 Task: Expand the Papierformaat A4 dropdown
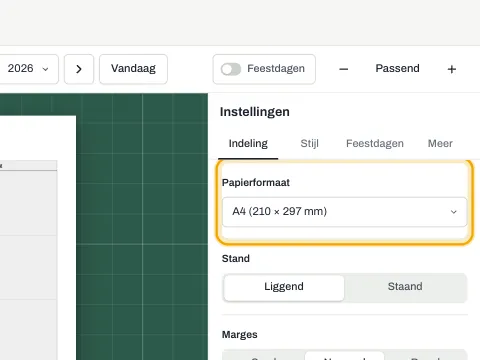pyautogui.click(x=344, y=212)
